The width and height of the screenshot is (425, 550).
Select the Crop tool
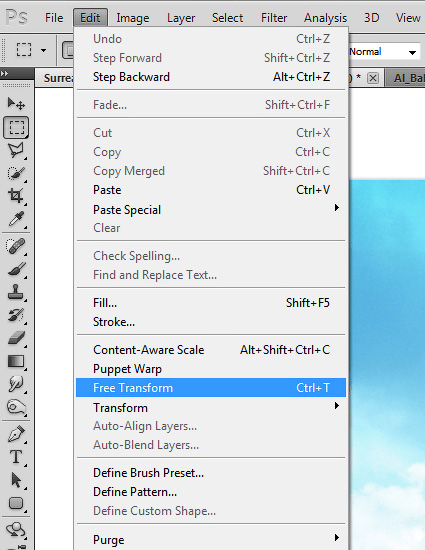click(x=16, y=196)
